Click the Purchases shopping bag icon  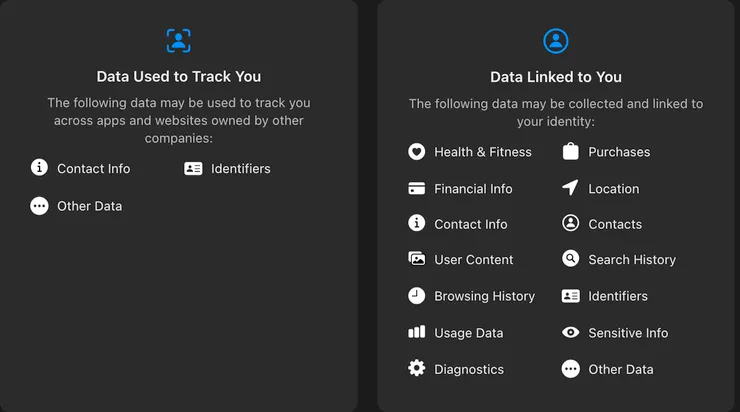[571, 152]
